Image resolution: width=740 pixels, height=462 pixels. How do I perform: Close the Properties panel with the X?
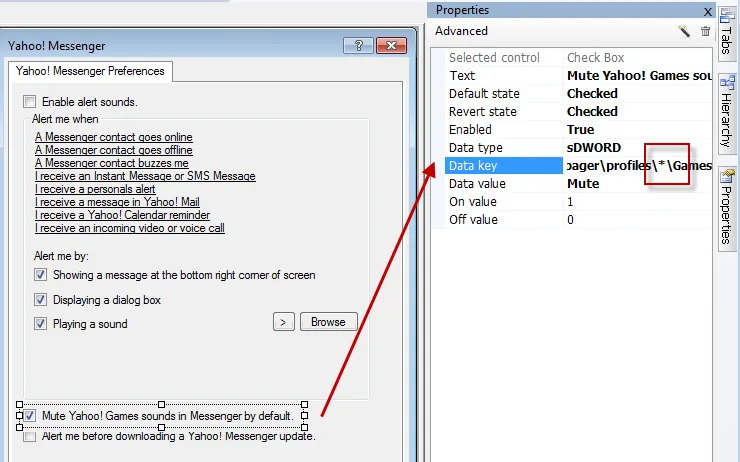(x=707, y=12)
